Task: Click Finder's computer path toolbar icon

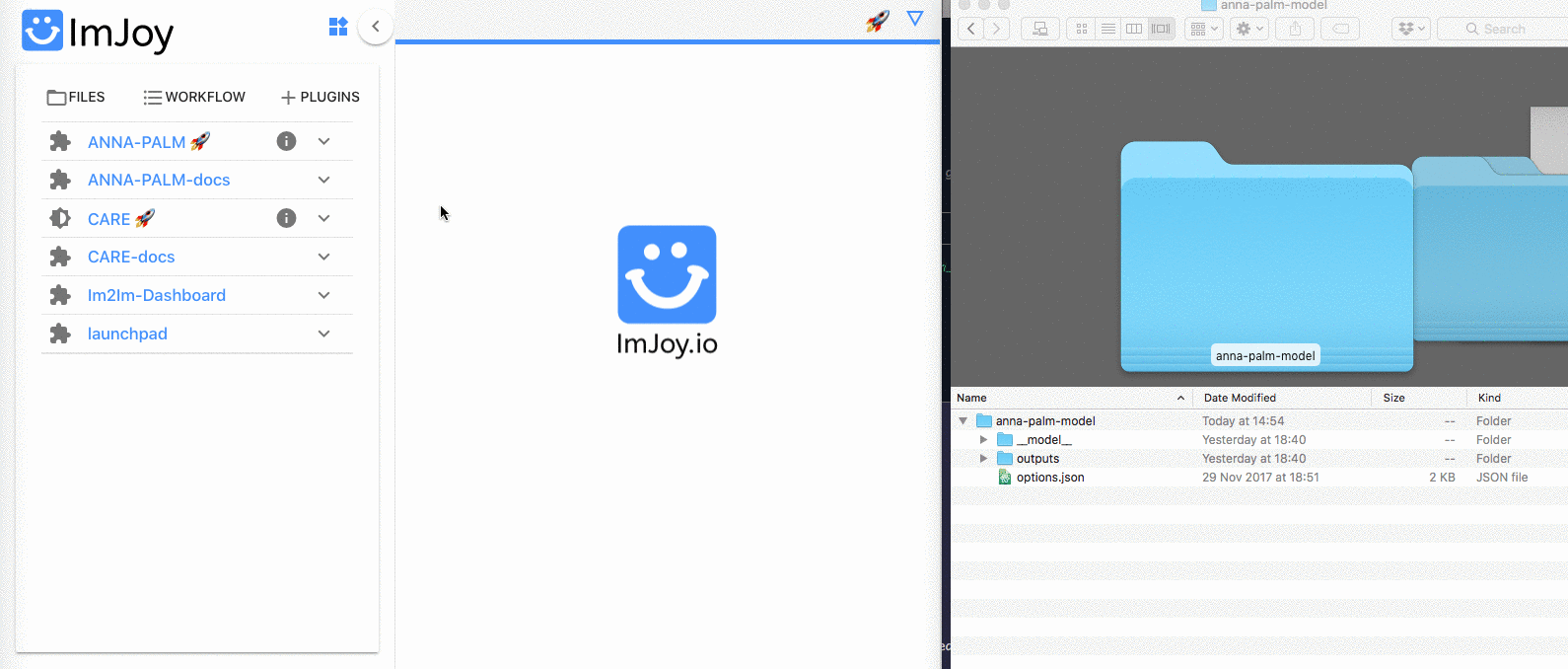Action: [1040, 29]
